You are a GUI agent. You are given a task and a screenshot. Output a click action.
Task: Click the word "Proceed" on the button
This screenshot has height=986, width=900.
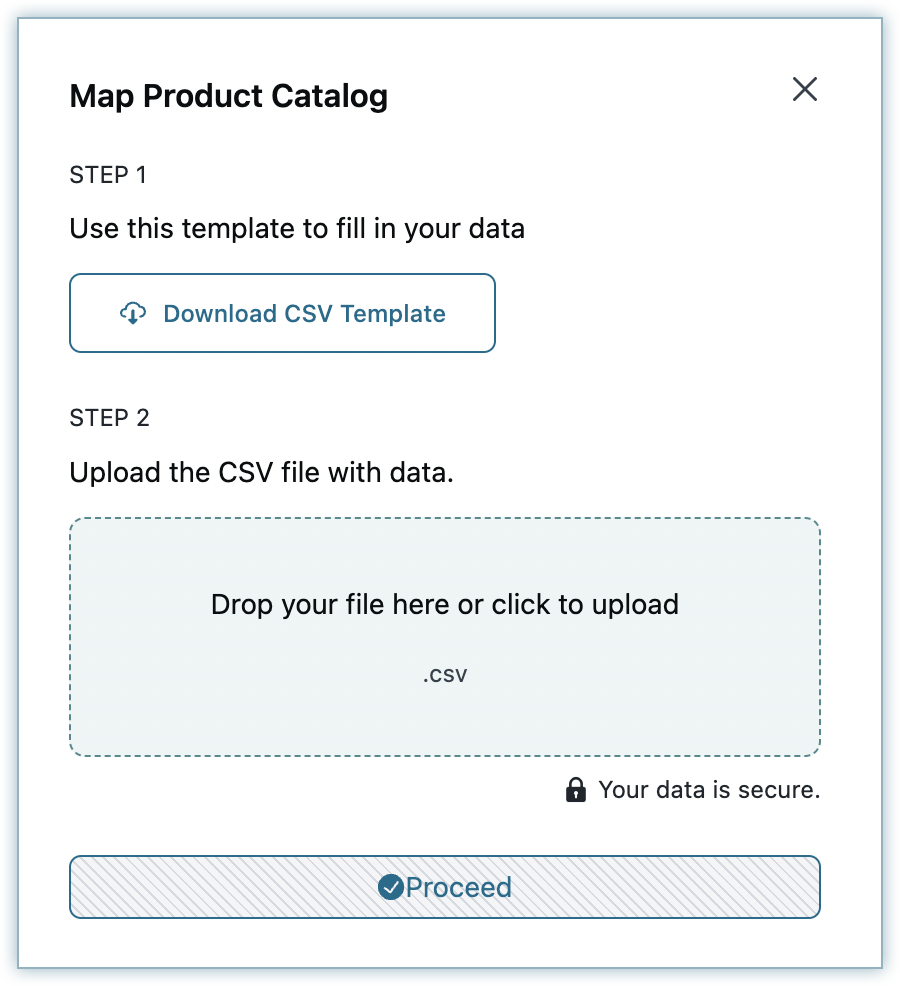(x=459, y=887)
